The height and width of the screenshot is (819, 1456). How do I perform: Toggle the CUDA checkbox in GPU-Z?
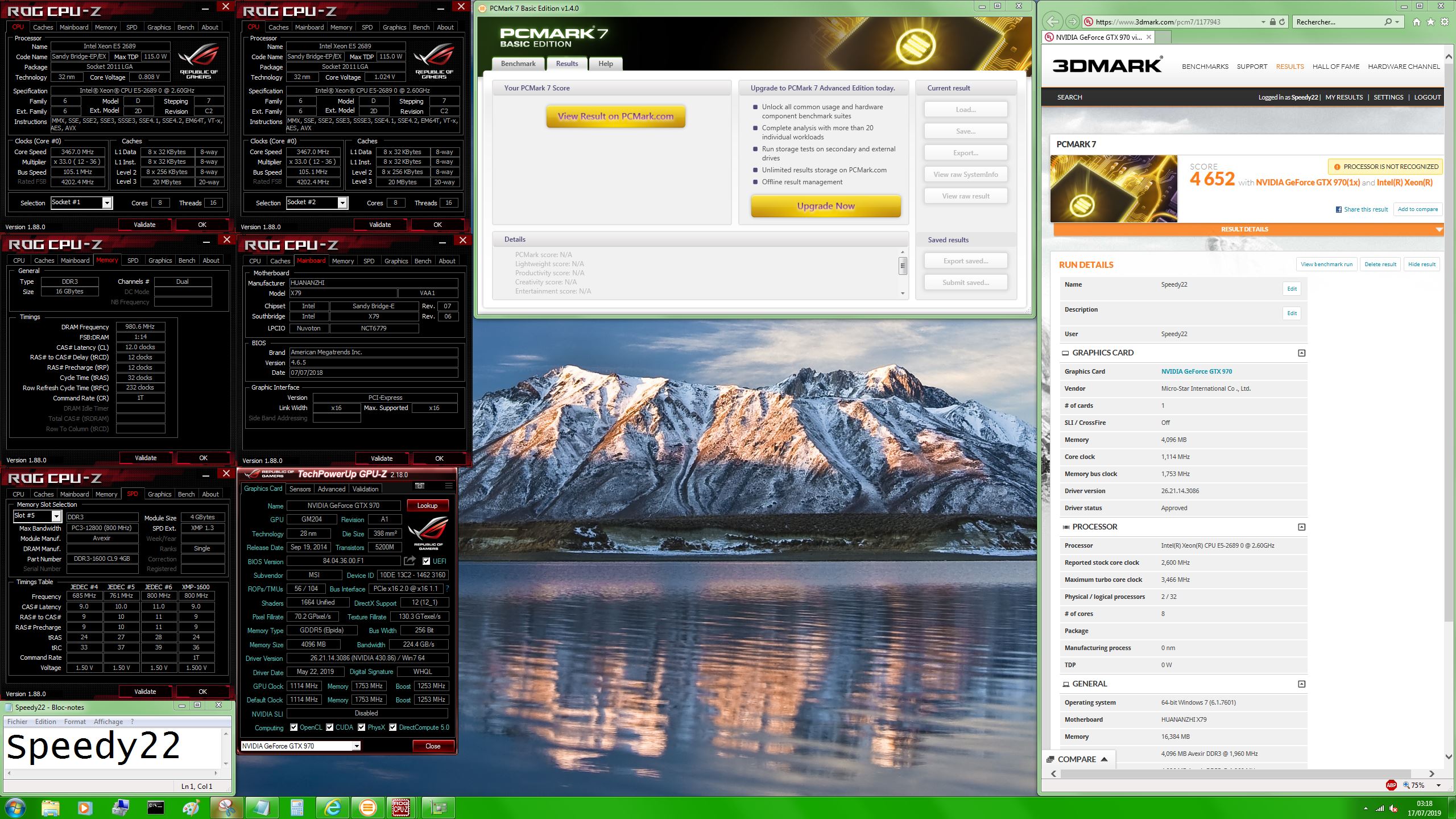tap(330, 727)
